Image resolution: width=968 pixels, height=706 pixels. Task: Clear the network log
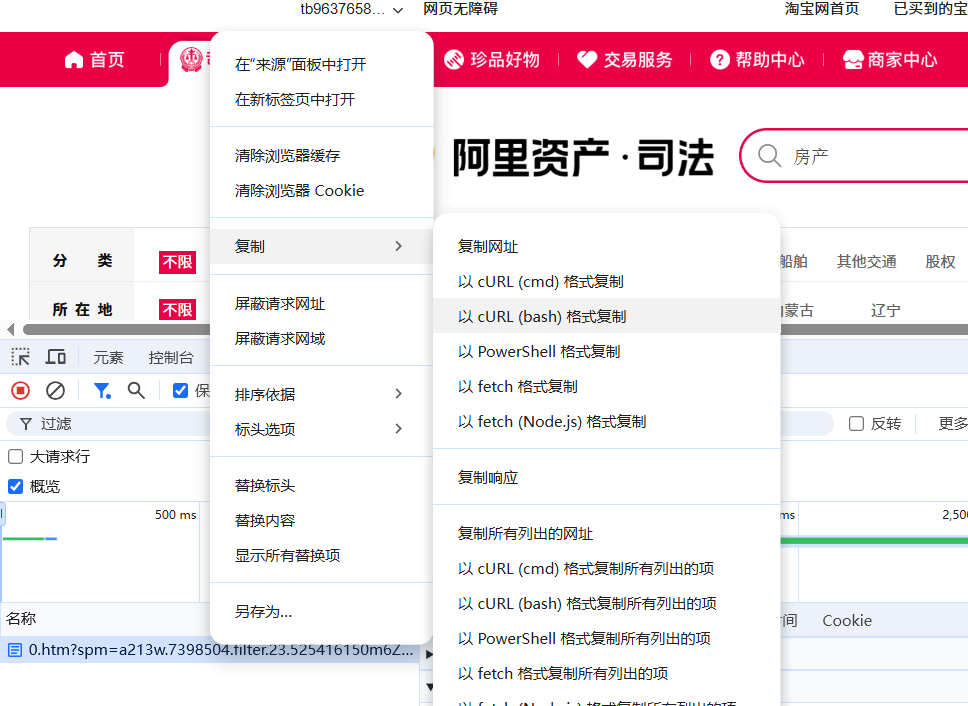(x=56, y=391)
